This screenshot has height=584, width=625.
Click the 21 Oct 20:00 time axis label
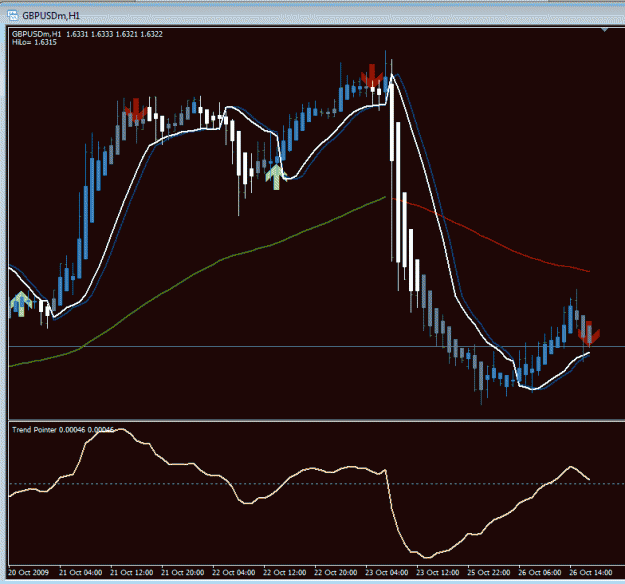tap(183, 572)
